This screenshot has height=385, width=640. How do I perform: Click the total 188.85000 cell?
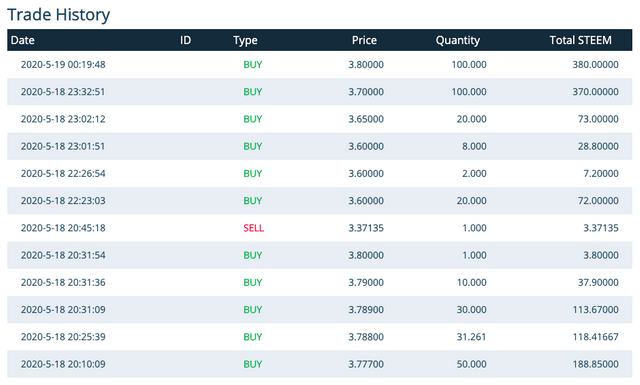point(595,364)
